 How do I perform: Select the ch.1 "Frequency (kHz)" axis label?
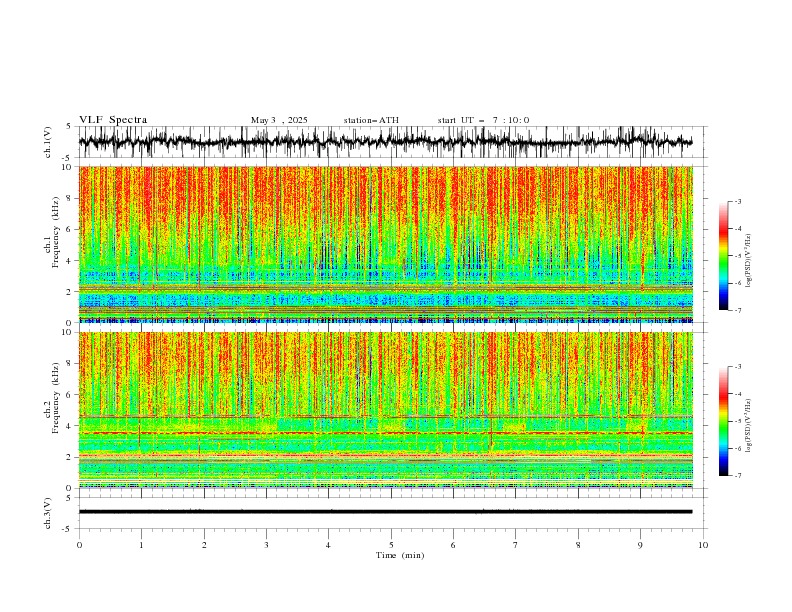point(55,232)
